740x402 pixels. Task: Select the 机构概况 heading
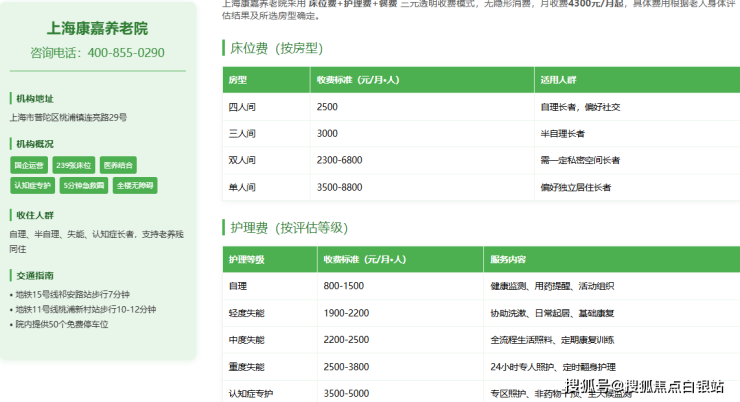(35, 144)
